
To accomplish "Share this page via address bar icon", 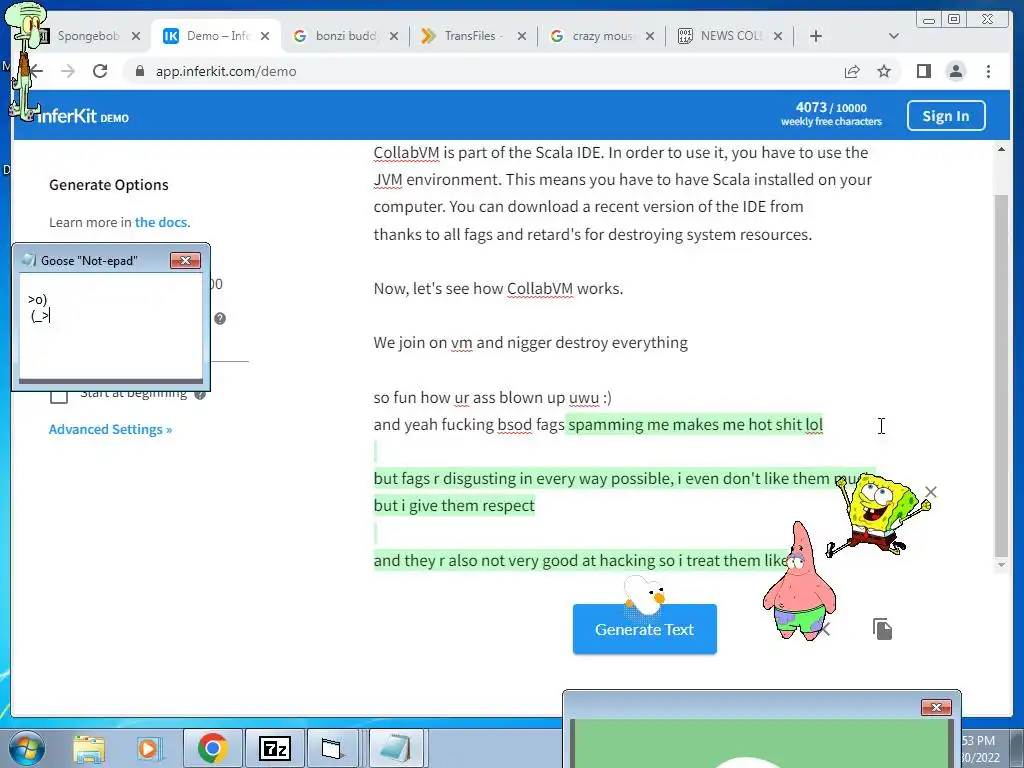I will click(x=852, y=71).
